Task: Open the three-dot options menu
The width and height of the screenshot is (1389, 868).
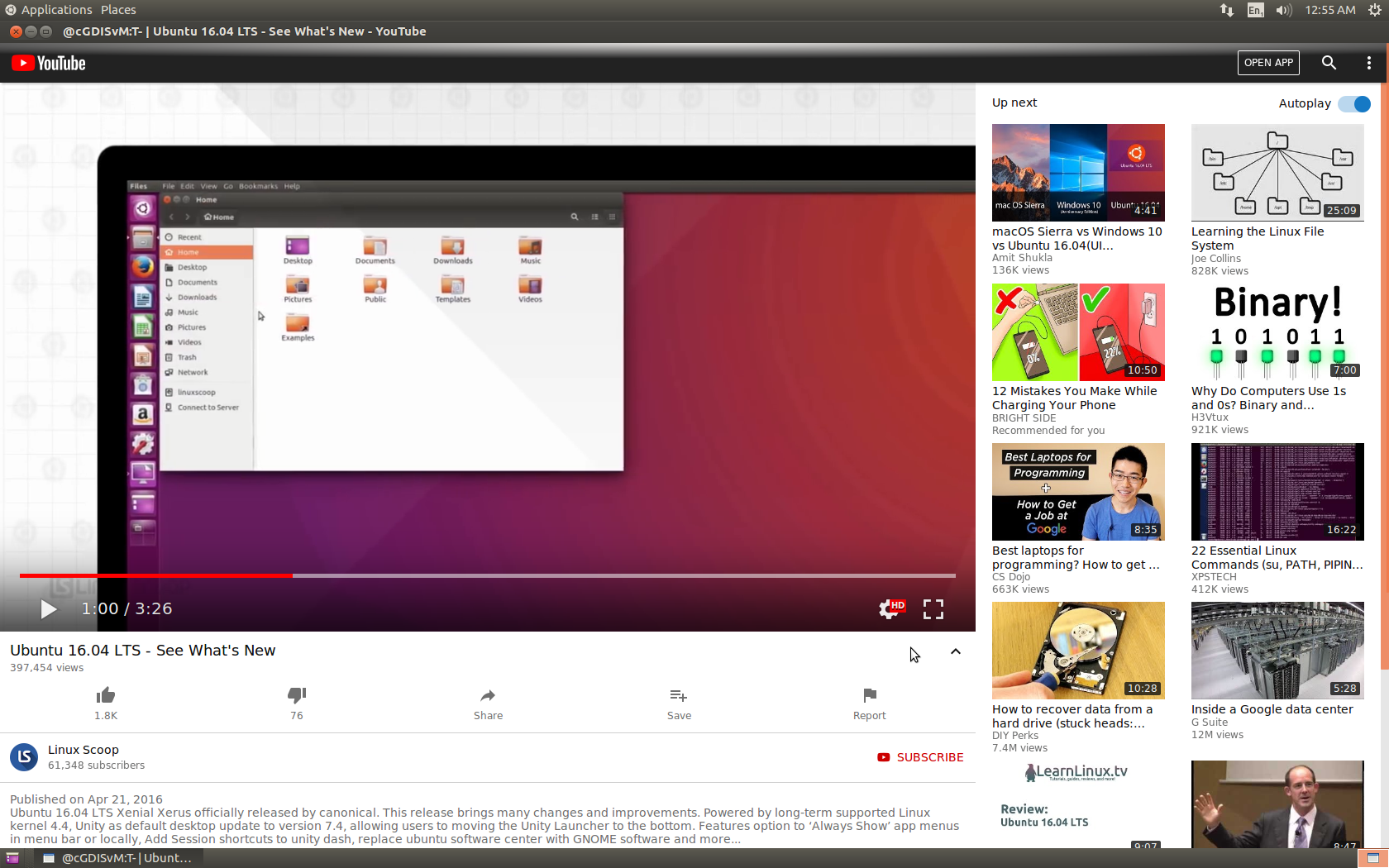Action: pos(1369,63)
